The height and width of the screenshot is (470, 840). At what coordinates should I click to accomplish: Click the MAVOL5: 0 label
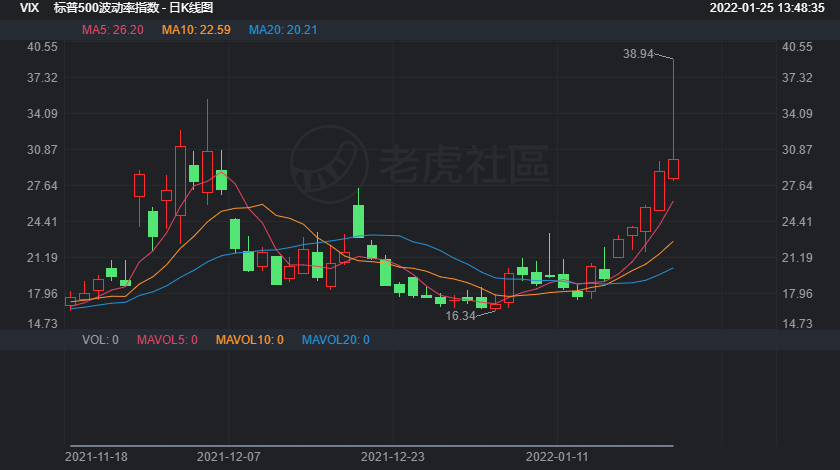pos(167,340)
